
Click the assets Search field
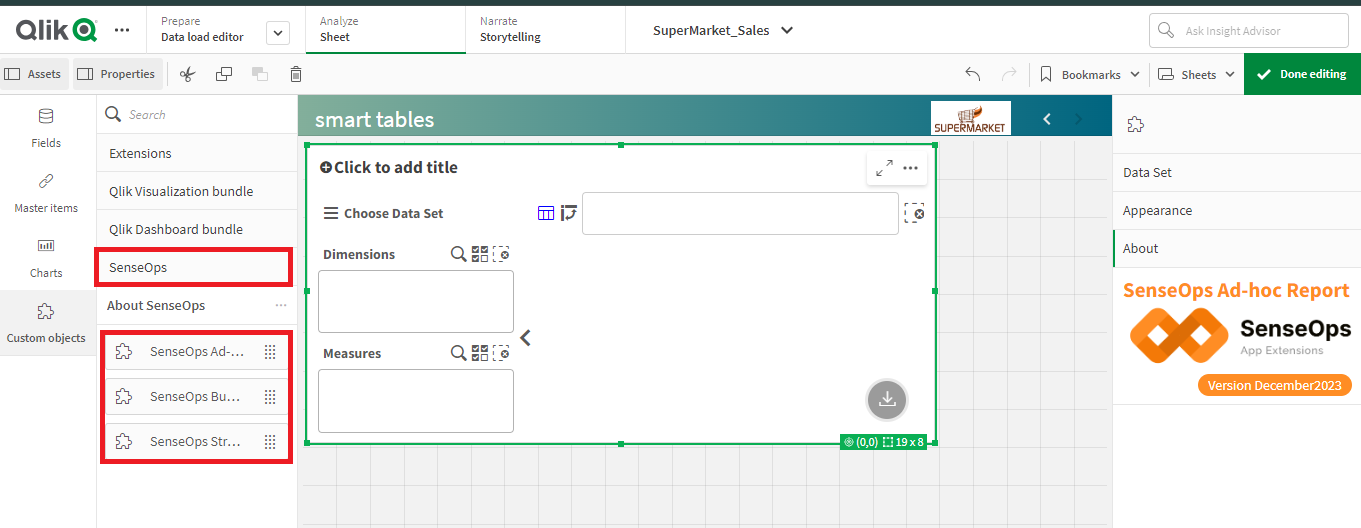[x=197, y=115]
